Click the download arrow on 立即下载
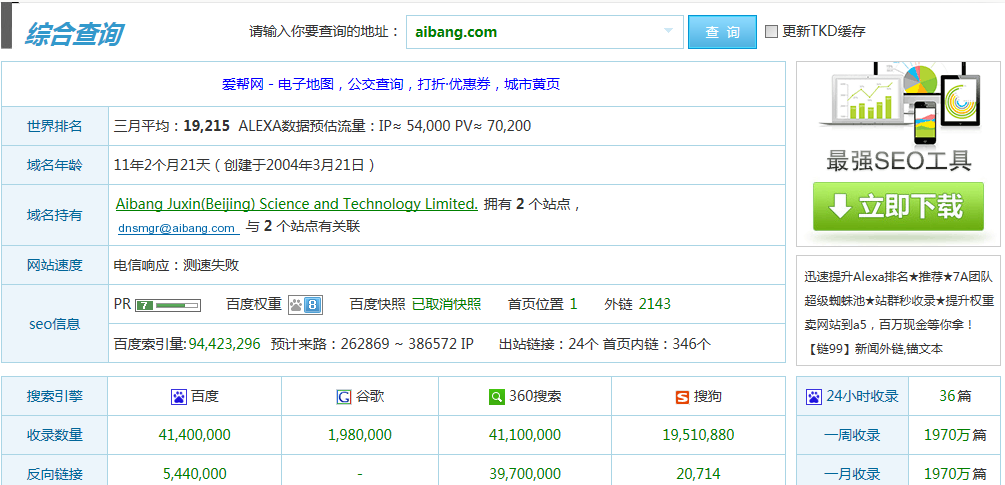Viewport: 1005px width, 485px height. [x=840, y=206]
